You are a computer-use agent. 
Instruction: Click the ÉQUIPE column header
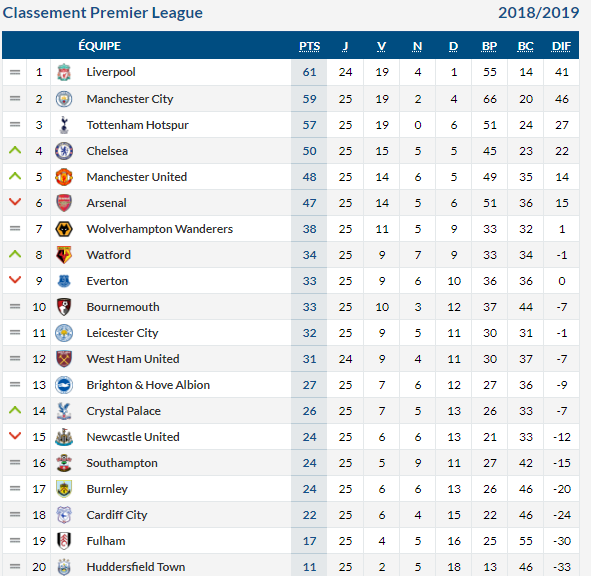(x=100, y=46)
